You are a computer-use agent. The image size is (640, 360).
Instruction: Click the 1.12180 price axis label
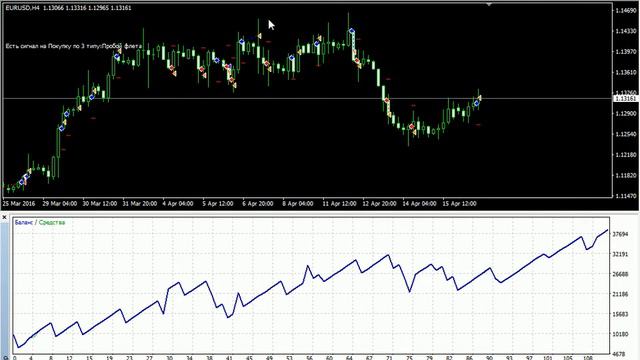(626, 155)
